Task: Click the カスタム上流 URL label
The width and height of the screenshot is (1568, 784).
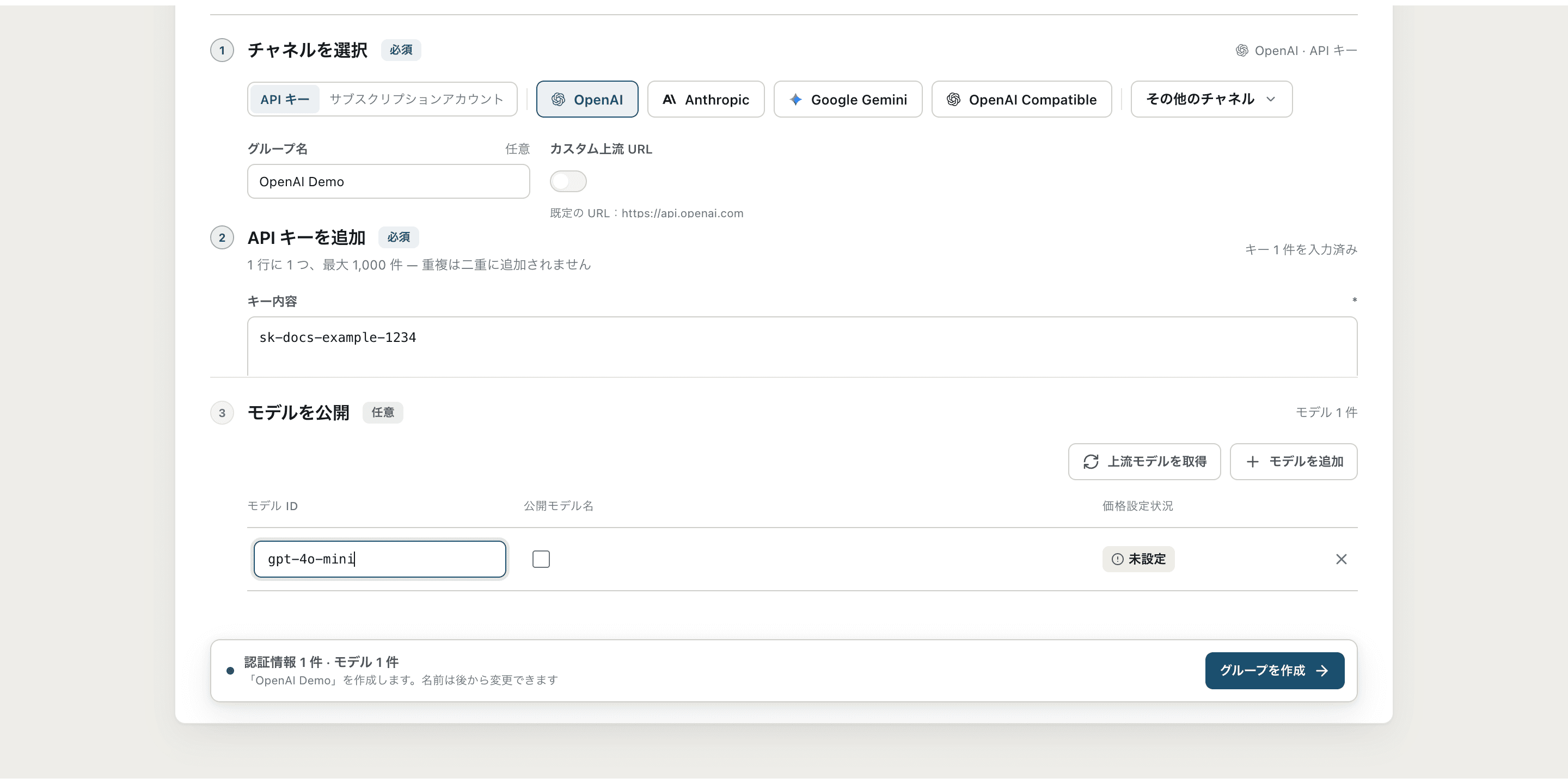Action: click(x=601, y=149)
